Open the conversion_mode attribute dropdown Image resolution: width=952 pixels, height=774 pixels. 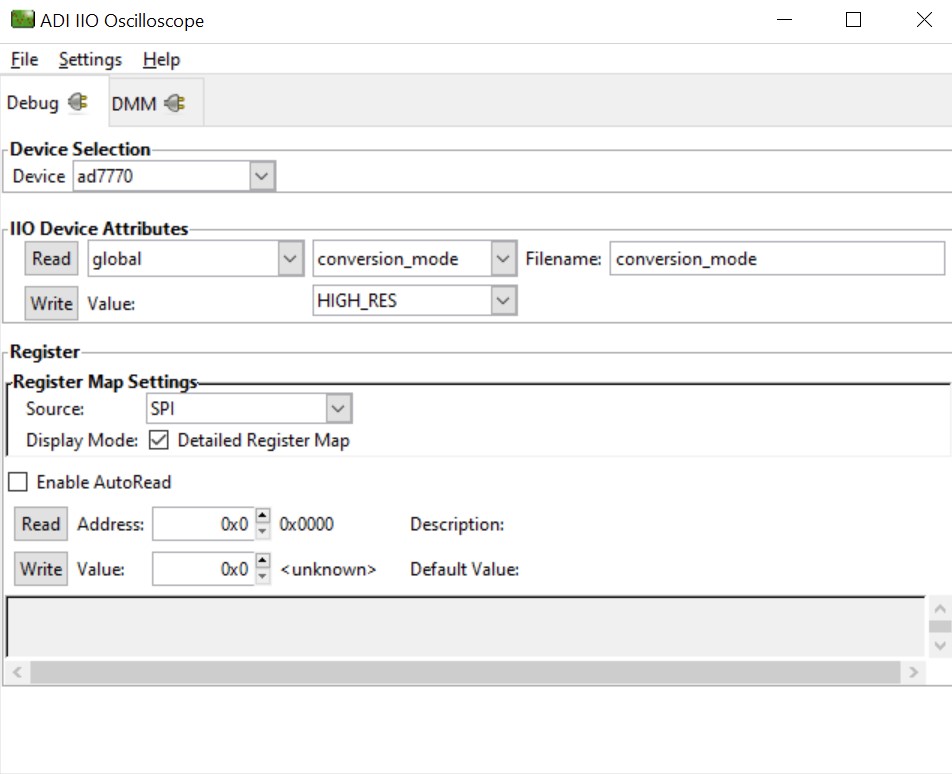[504, 258]
